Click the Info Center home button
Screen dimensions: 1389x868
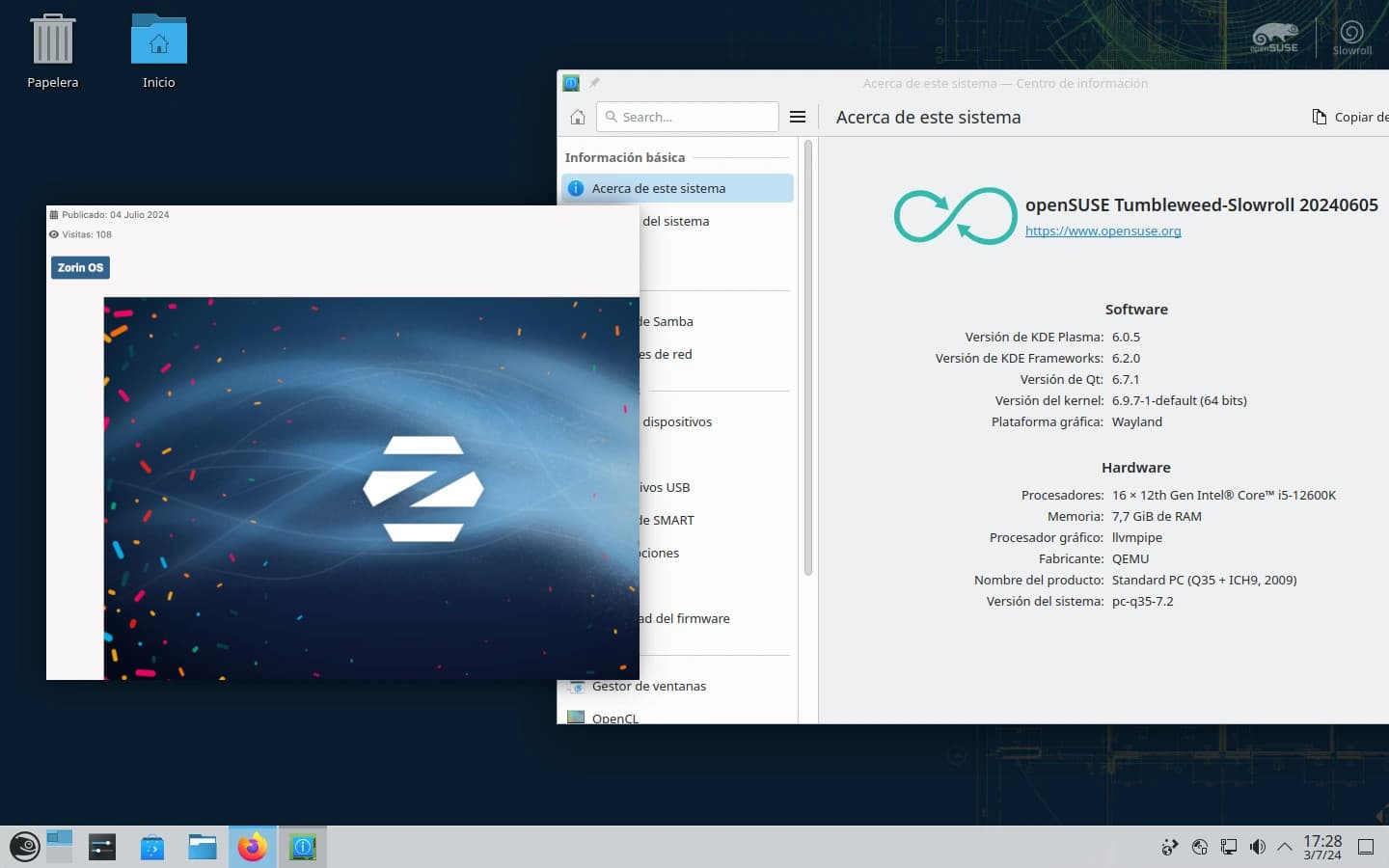(577, 117)
